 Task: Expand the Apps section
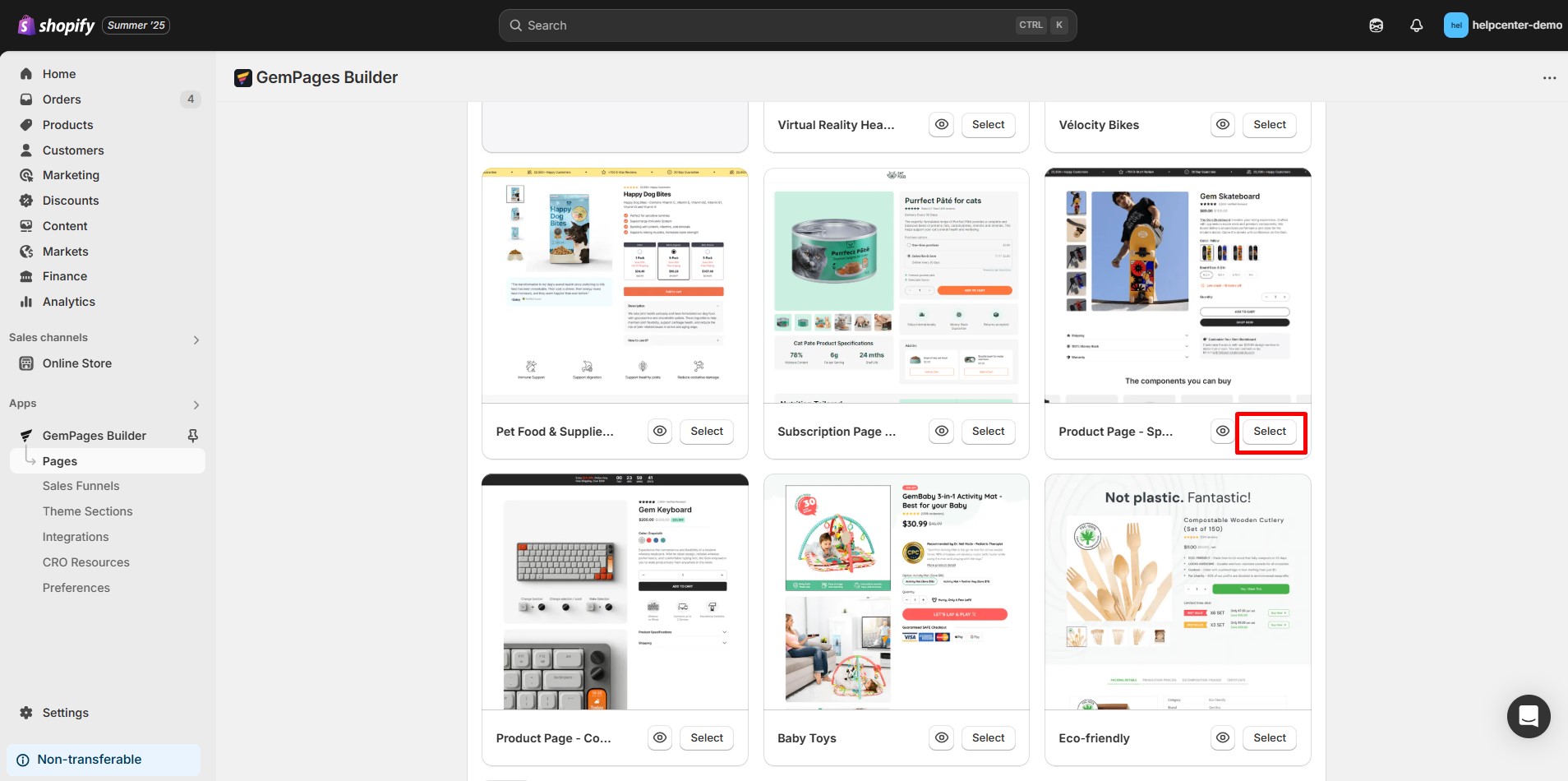pyautogui.click(x=196, y=404)
